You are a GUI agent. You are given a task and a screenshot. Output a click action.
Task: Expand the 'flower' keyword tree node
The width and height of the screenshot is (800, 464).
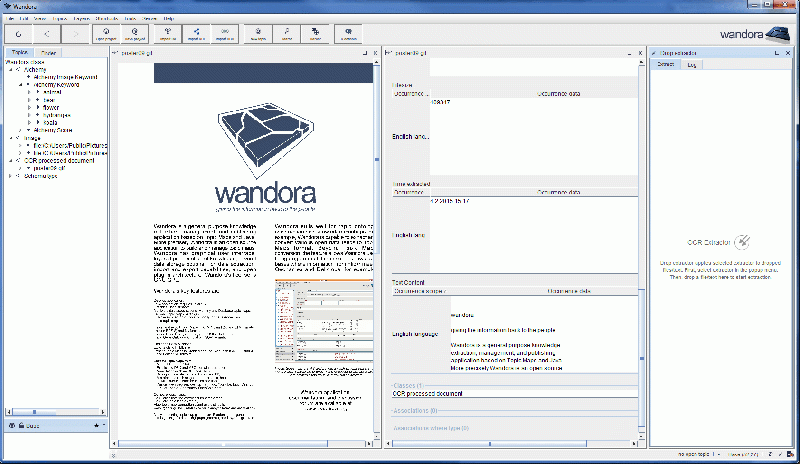(x=30, y=107)
